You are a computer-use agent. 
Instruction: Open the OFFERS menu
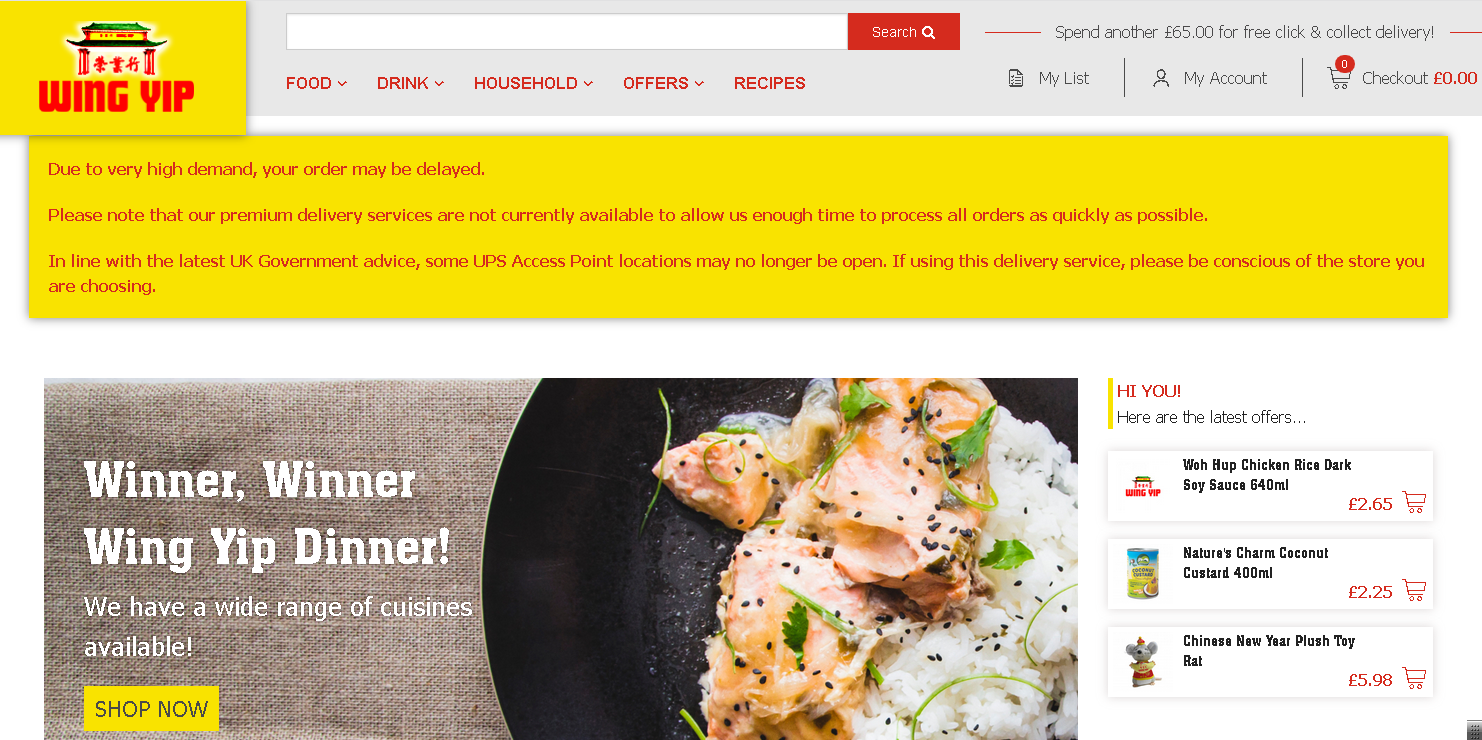point(663,83)
